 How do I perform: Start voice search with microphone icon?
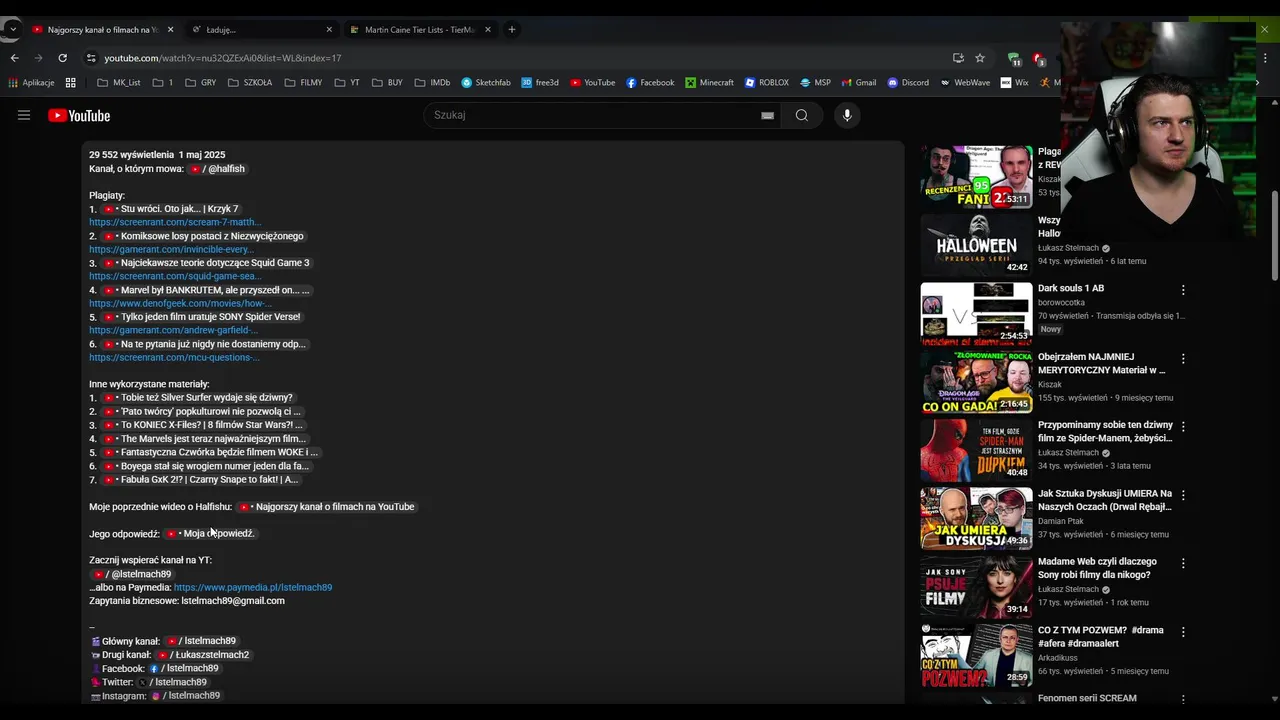click(x=847, y=115)
